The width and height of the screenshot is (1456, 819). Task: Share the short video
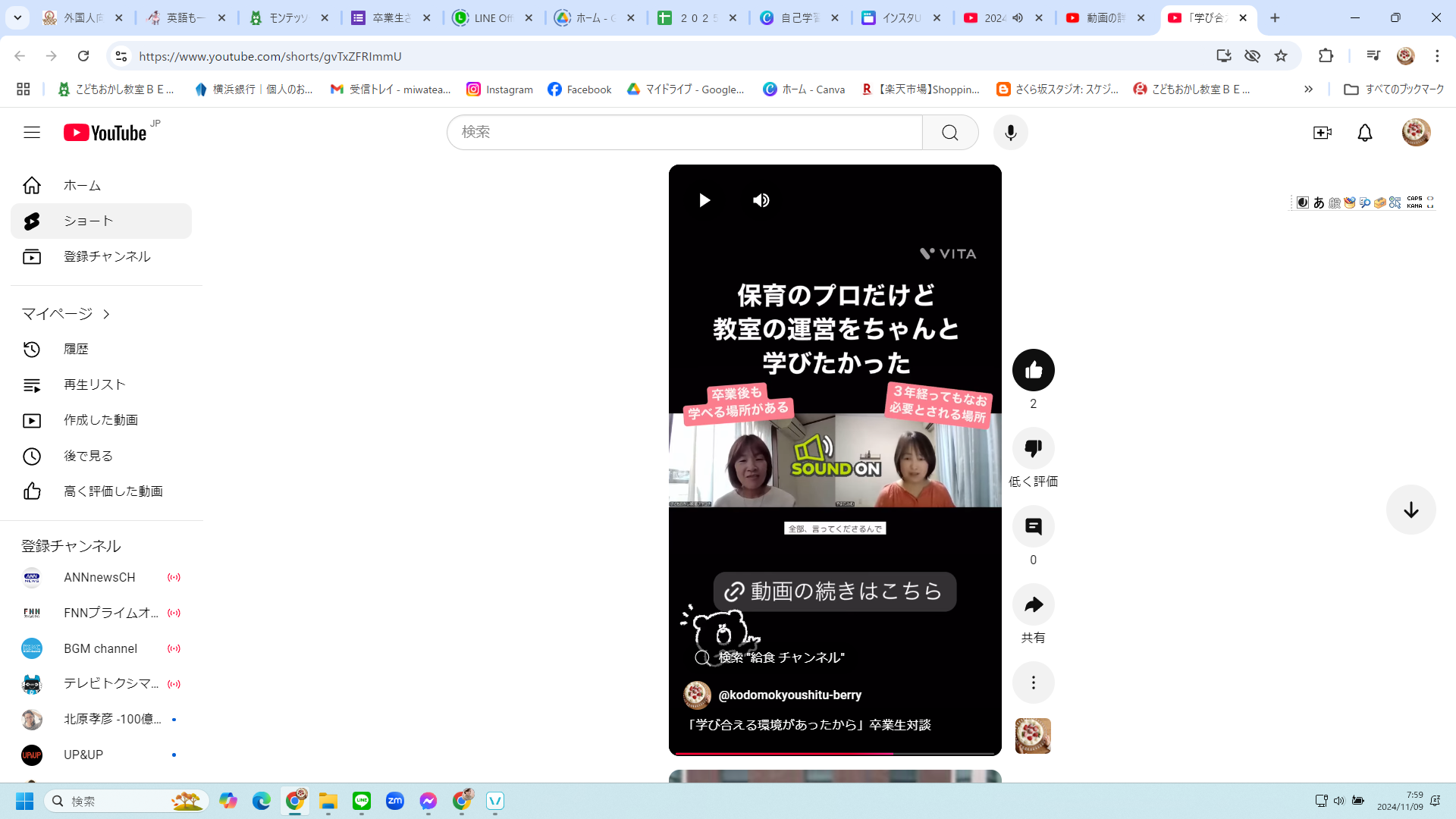(x=1033, y=604)
